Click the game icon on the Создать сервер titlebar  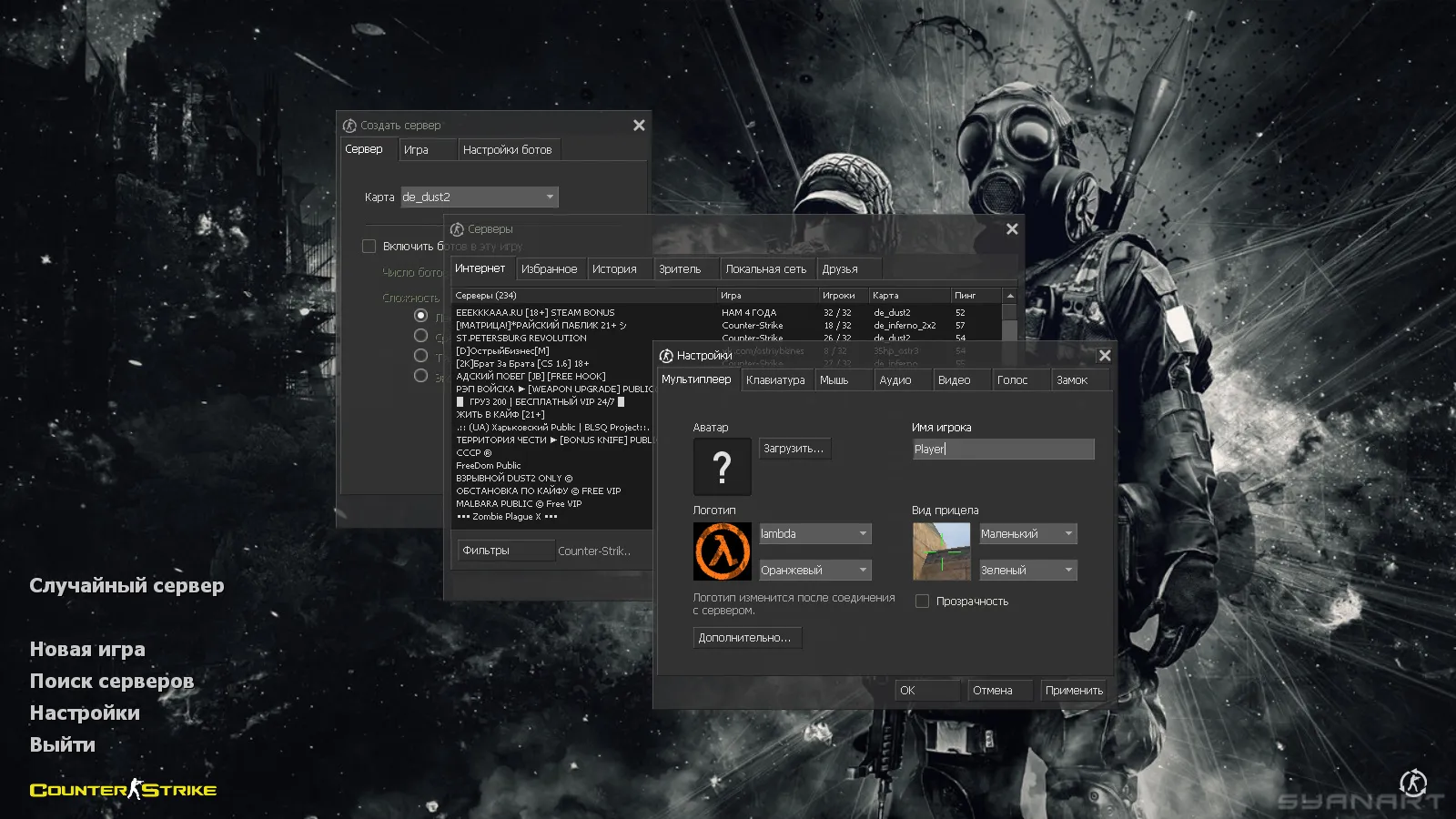pyautogui.click(x=349, y=125)
